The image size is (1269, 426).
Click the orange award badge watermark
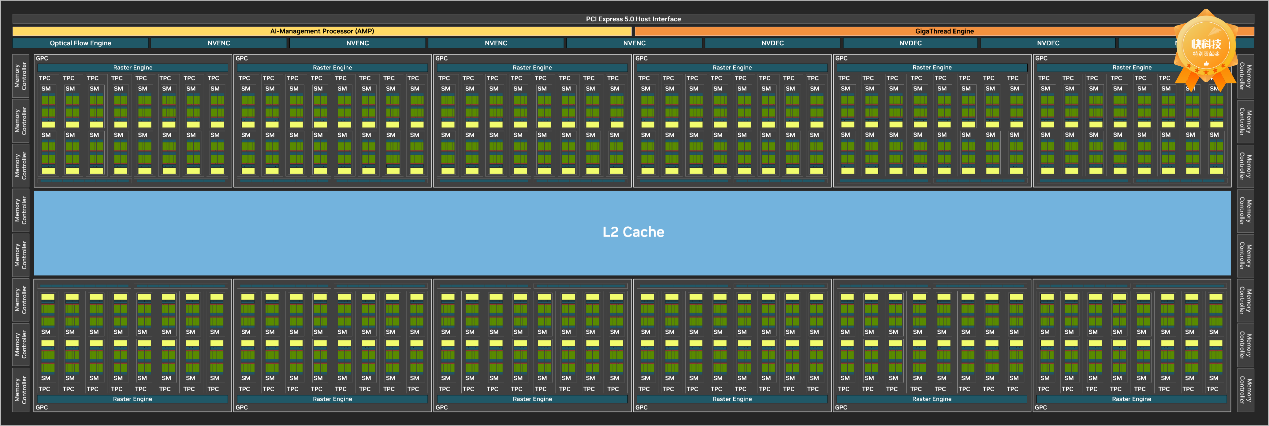1204,48
